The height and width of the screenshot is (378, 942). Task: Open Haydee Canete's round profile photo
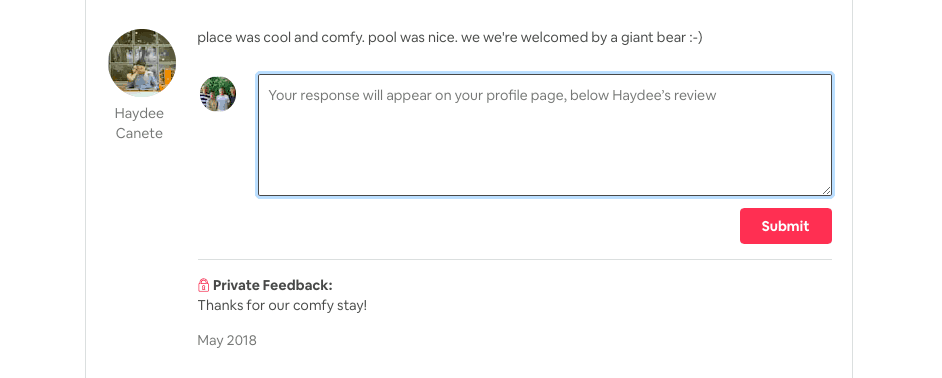coord(142,62)
